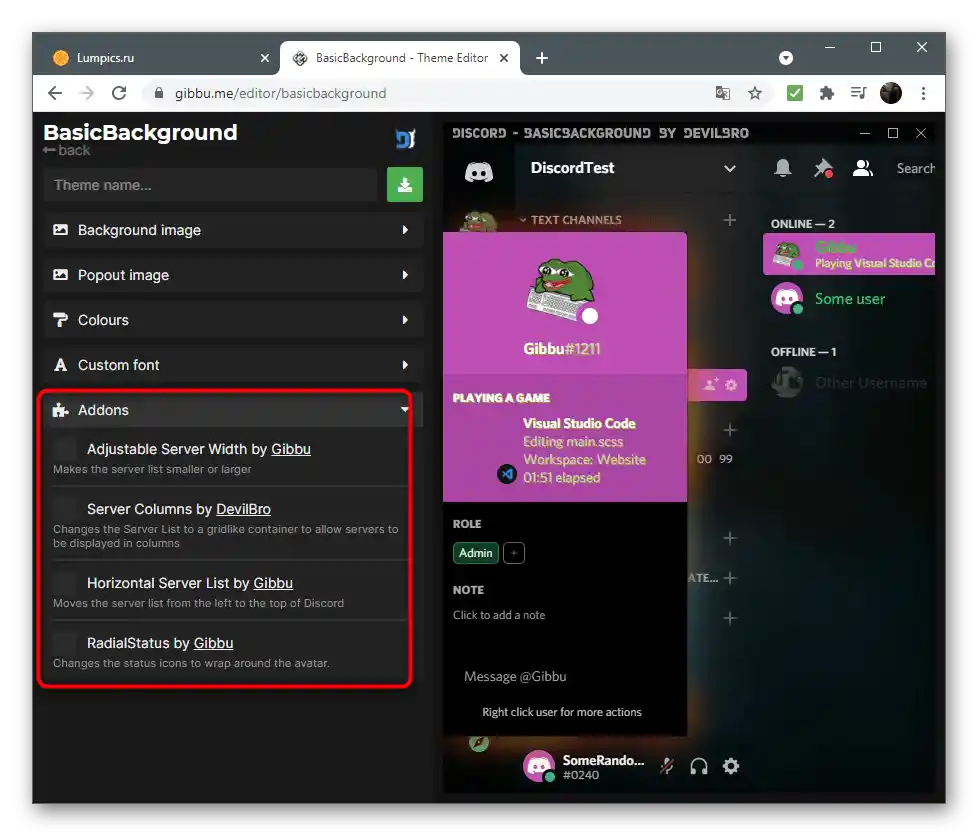Expand the Custom font section
This screenshot has height=836, width=978.
pos(233,365)
